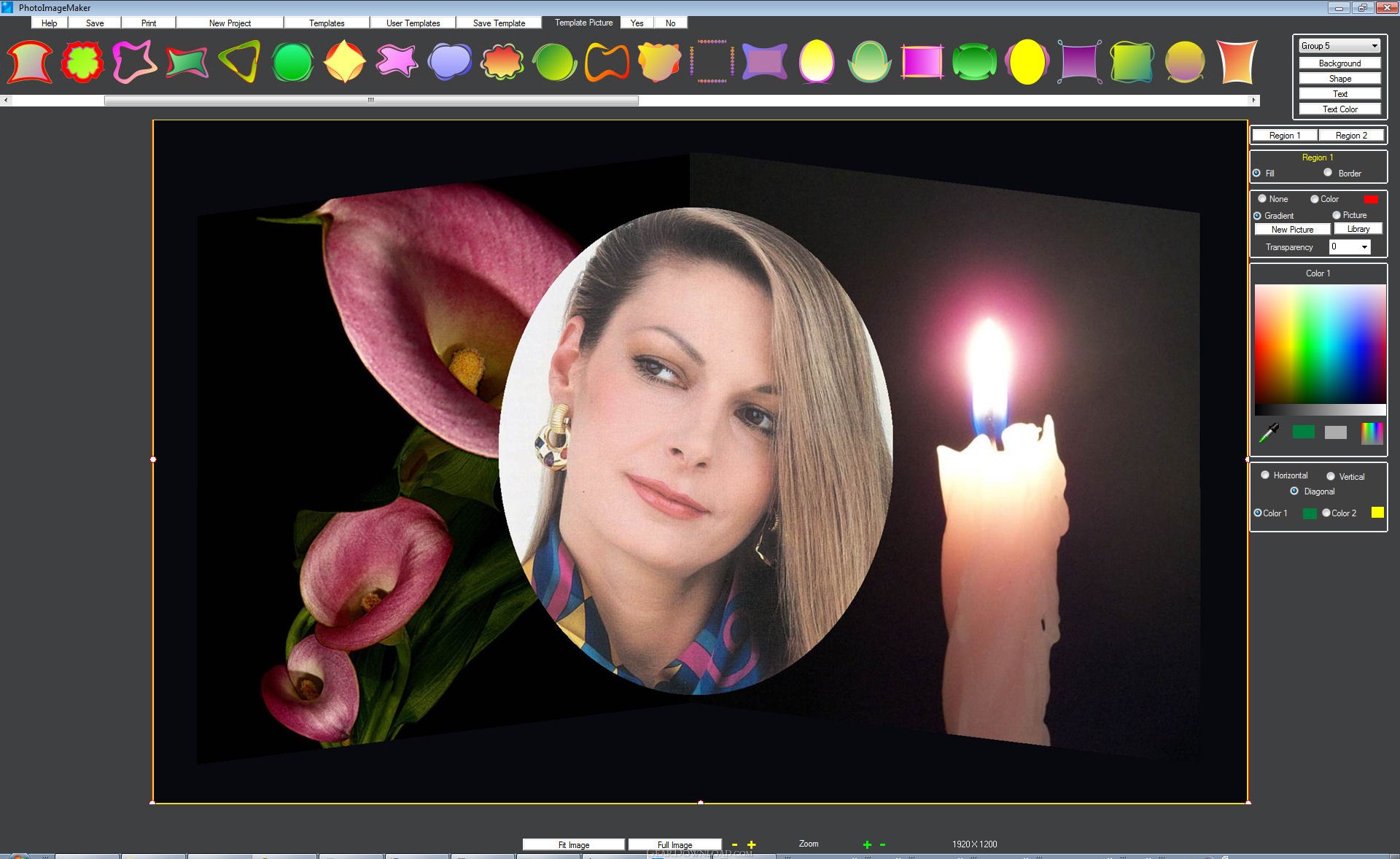Screen dimensions: 1400x859
Task: Select the solid green circle shape
Action: pyautogui.click(x=292, y=62)
